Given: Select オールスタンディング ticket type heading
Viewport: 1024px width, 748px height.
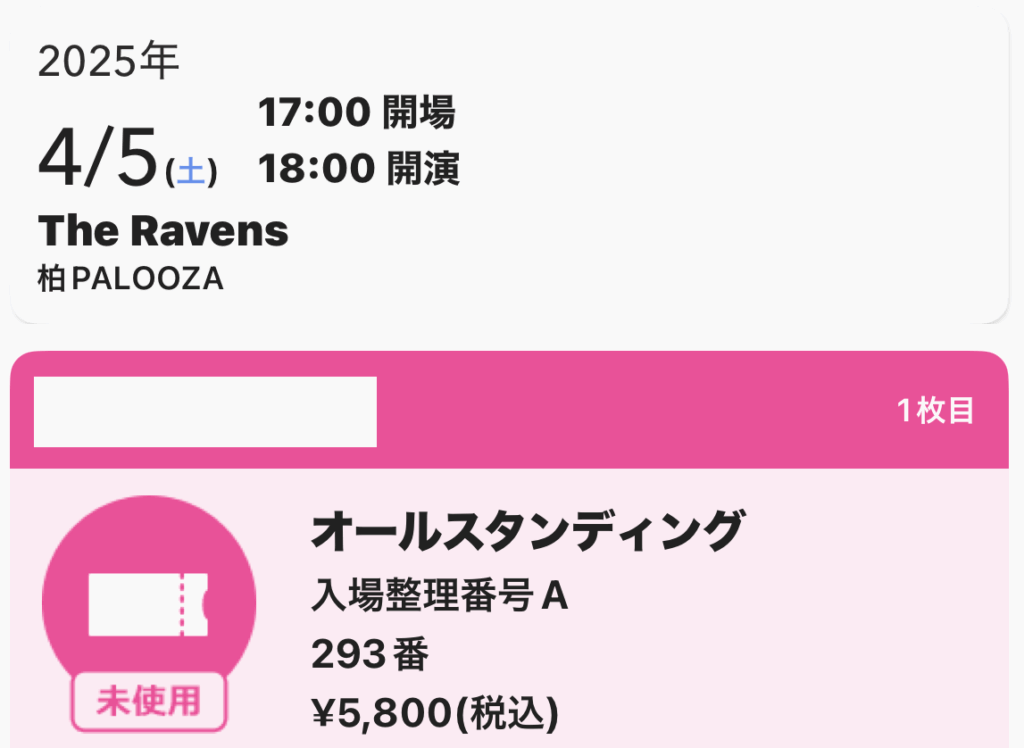Looking at the screenshot, I should 528,530.
